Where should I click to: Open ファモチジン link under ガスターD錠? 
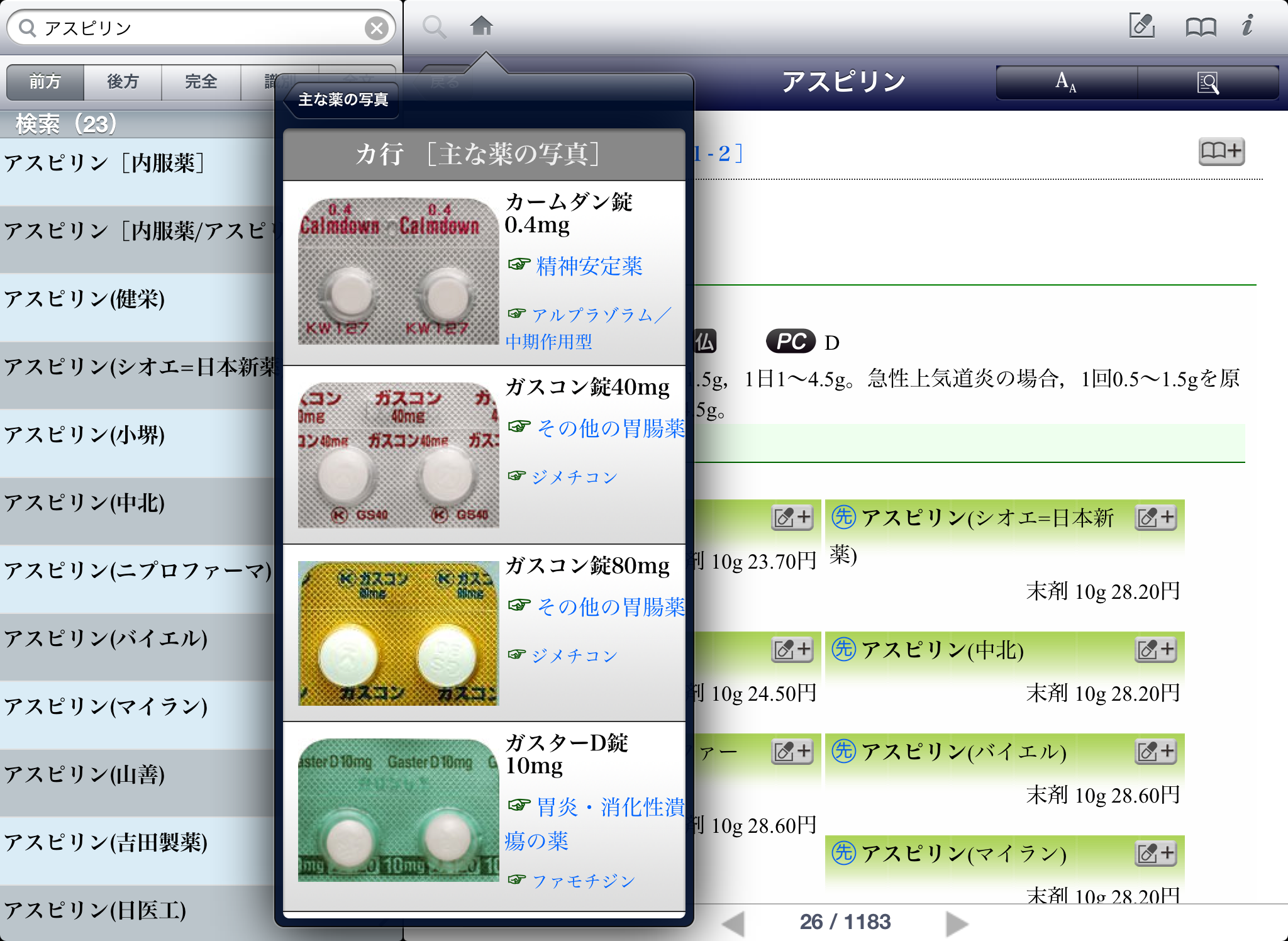[x=583, y=881]
